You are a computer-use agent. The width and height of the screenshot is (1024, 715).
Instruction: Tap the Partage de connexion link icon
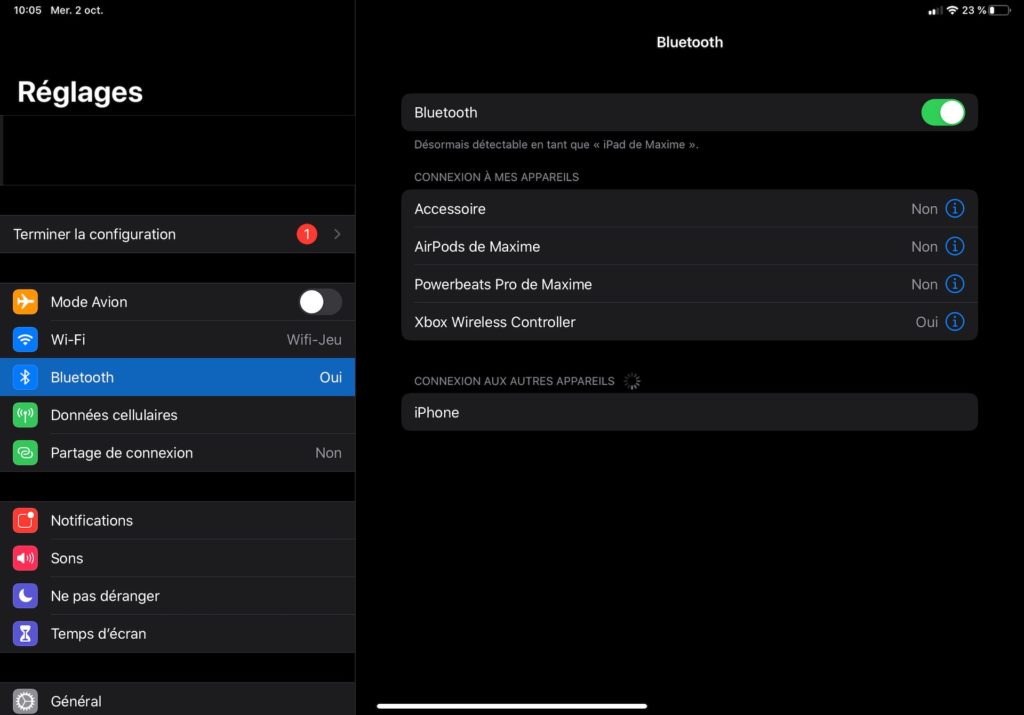(x=25, y=453)
